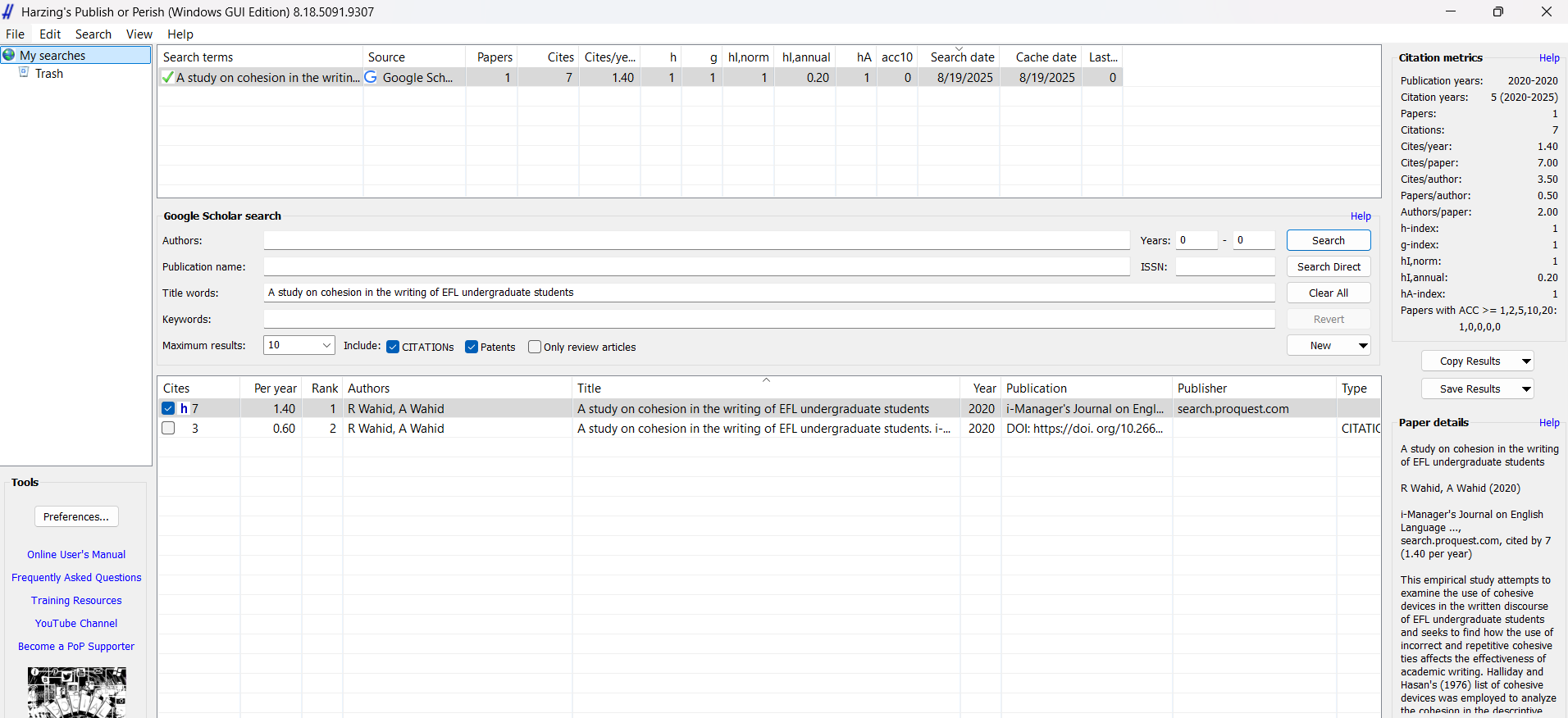Uncheck the first result row with 7 cites

click(168, 408)
